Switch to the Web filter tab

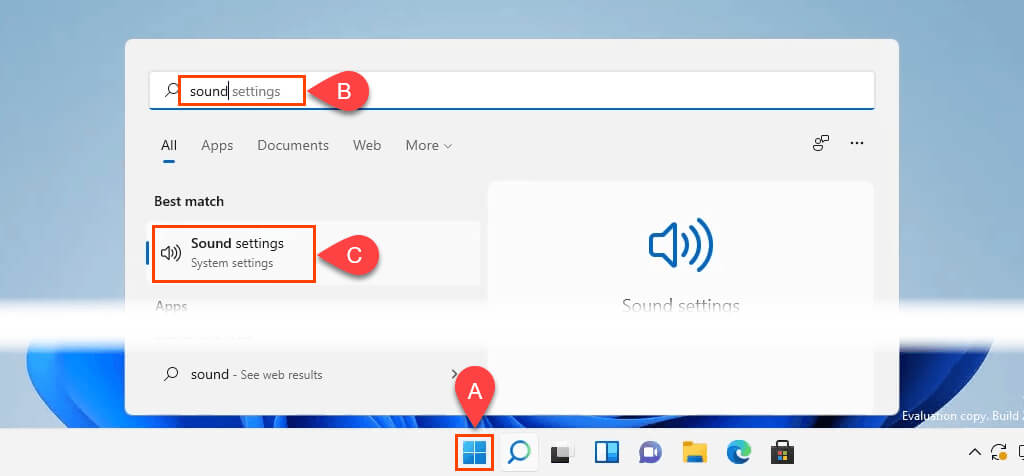point(367,145)
